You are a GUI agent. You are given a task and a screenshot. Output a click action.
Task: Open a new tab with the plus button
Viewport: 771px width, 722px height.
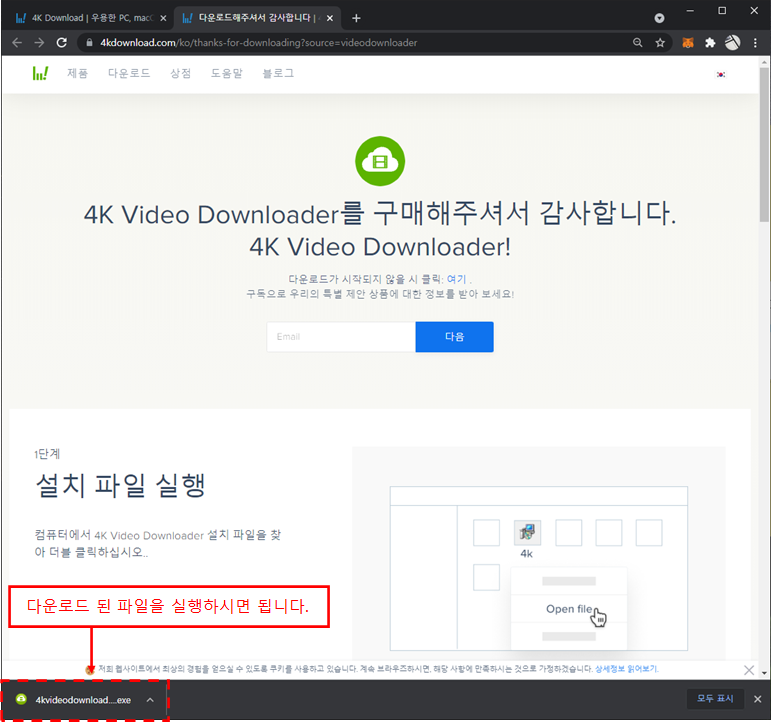point(356,18)
